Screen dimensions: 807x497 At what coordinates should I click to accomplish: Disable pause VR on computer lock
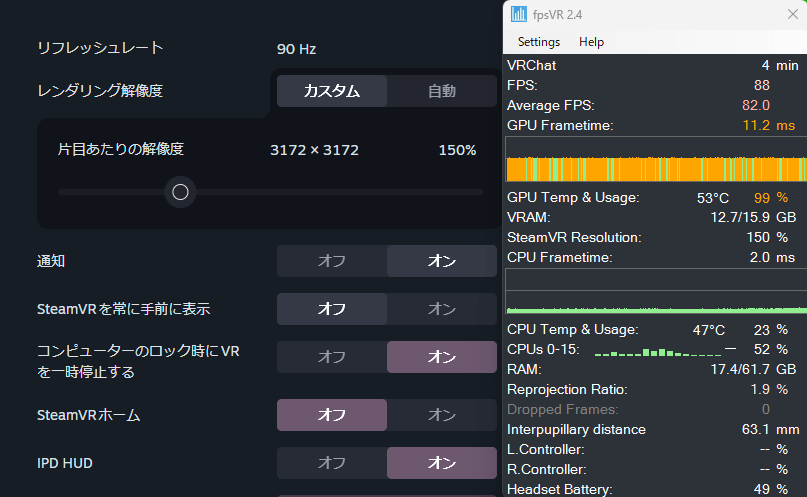tap(331, 357)
